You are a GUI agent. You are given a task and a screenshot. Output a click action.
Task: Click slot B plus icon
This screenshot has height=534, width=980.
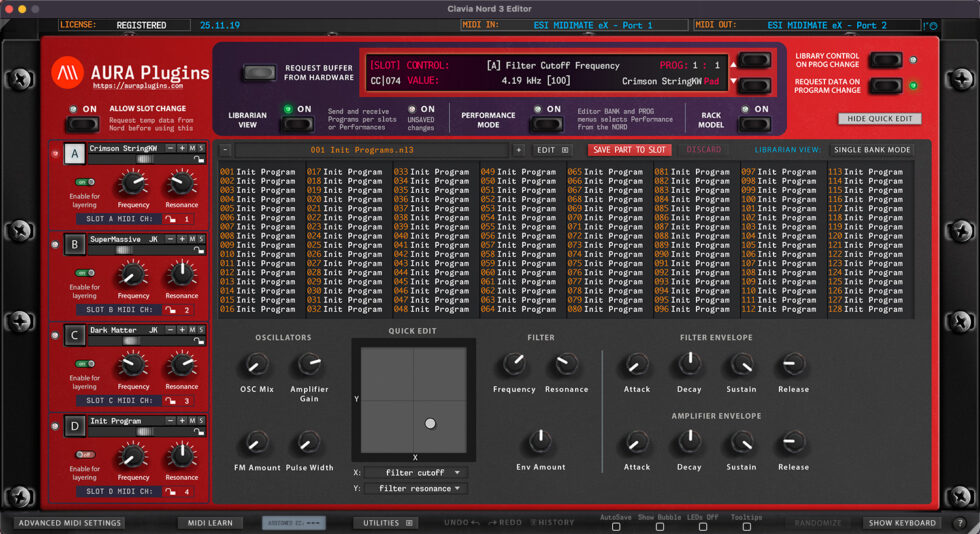[182, 239]
